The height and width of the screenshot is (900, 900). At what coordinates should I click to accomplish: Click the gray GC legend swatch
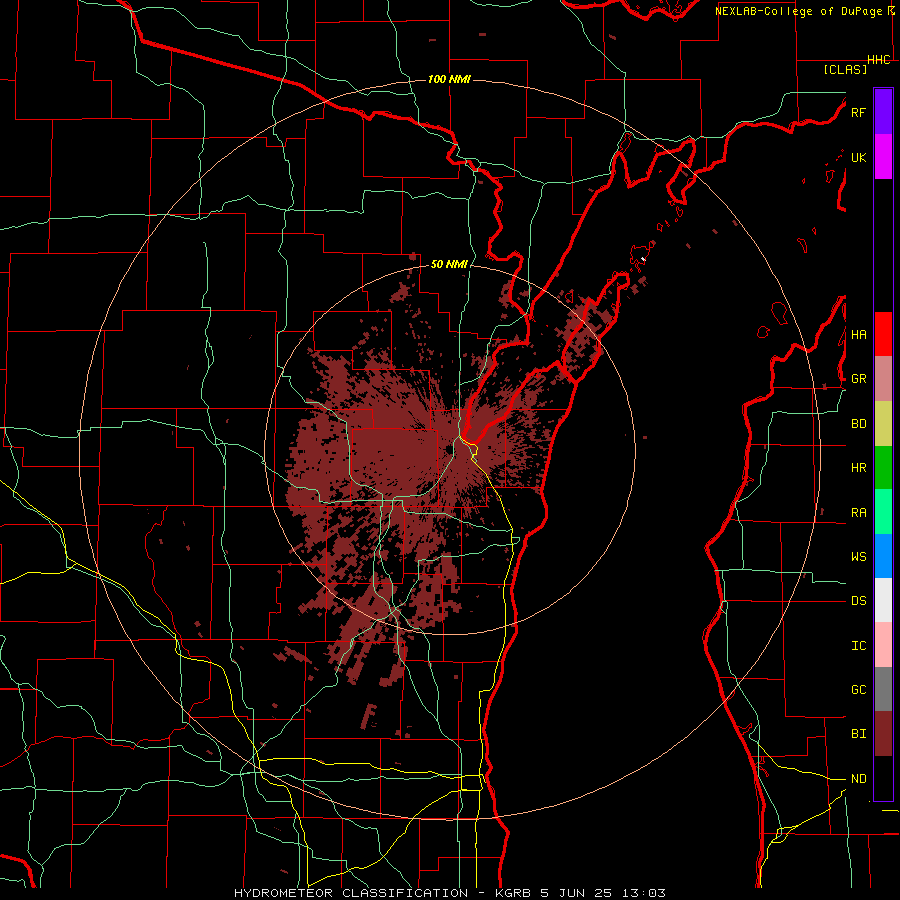tap(883, 689)
